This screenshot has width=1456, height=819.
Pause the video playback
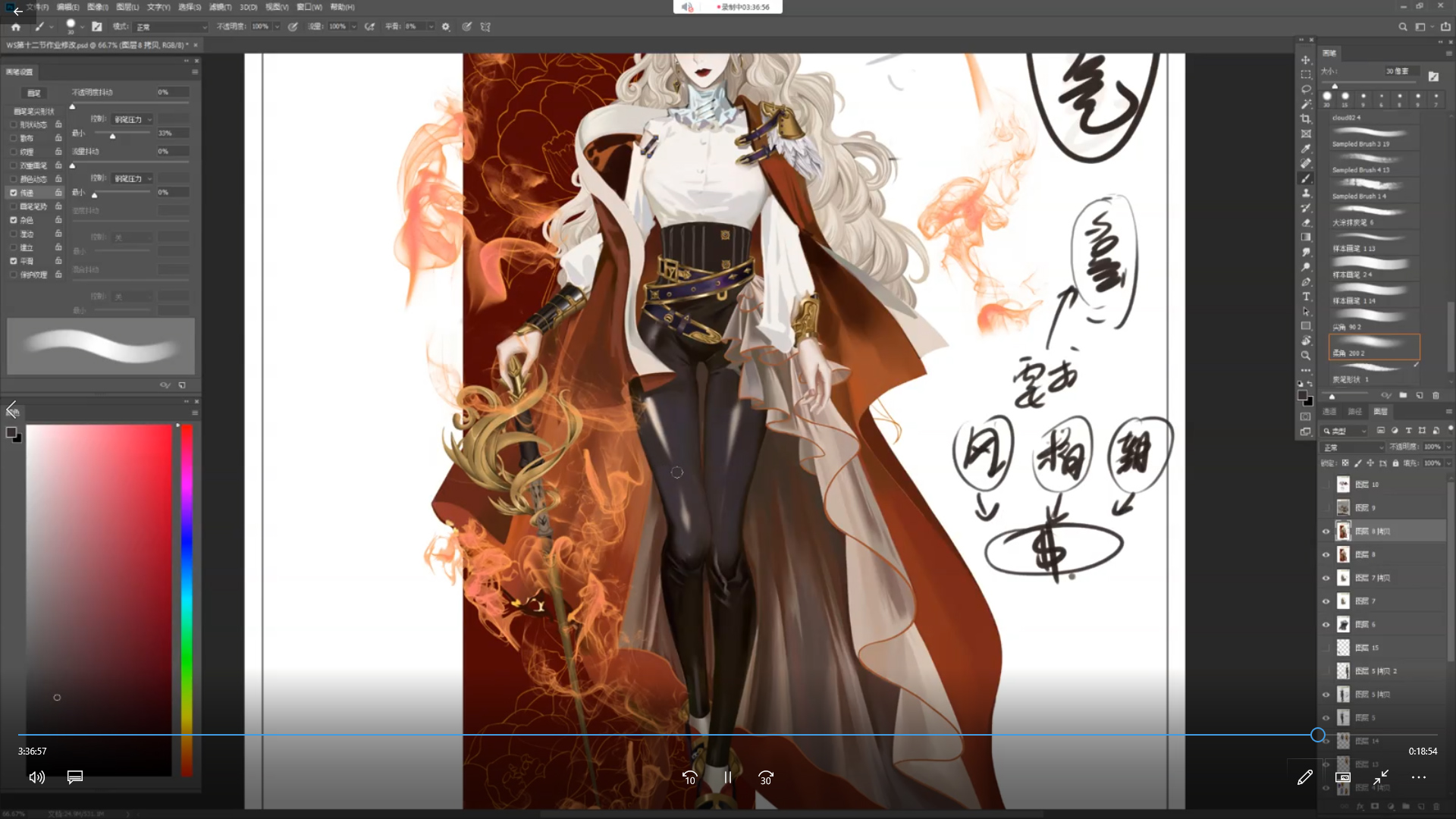pyautogui.click(x=728, y=777)
